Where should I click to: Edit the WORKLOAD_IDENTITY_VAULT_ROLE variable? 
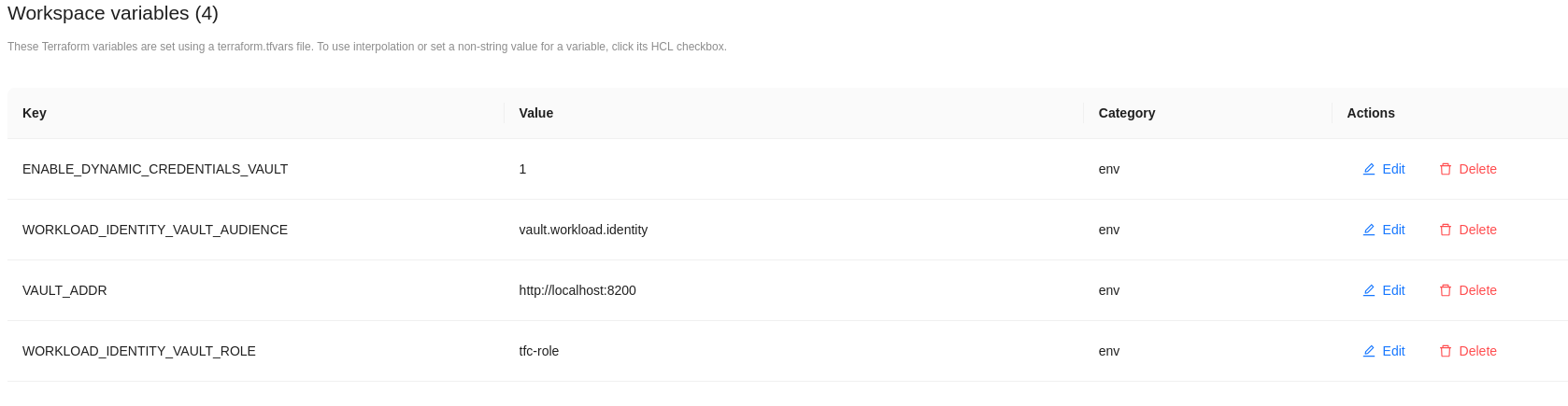1384,351
